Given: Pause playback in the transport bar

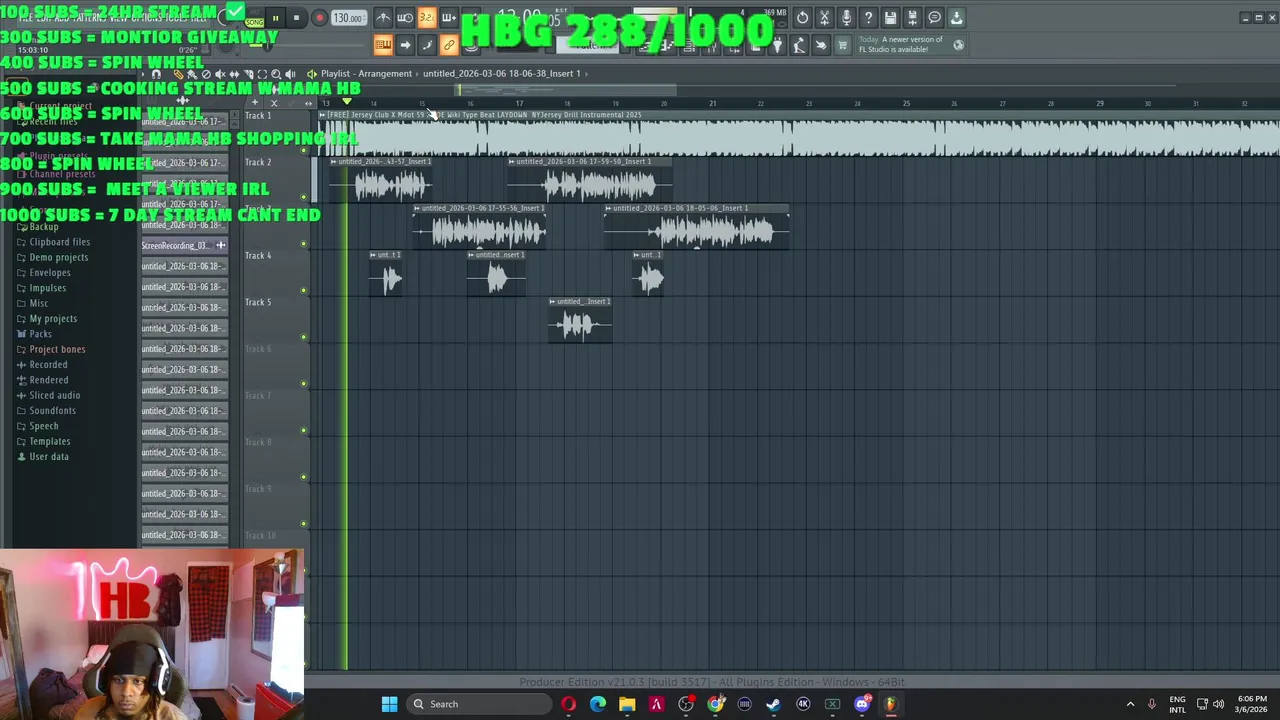Looking at the screenshot, I should [x=275, y=18].
